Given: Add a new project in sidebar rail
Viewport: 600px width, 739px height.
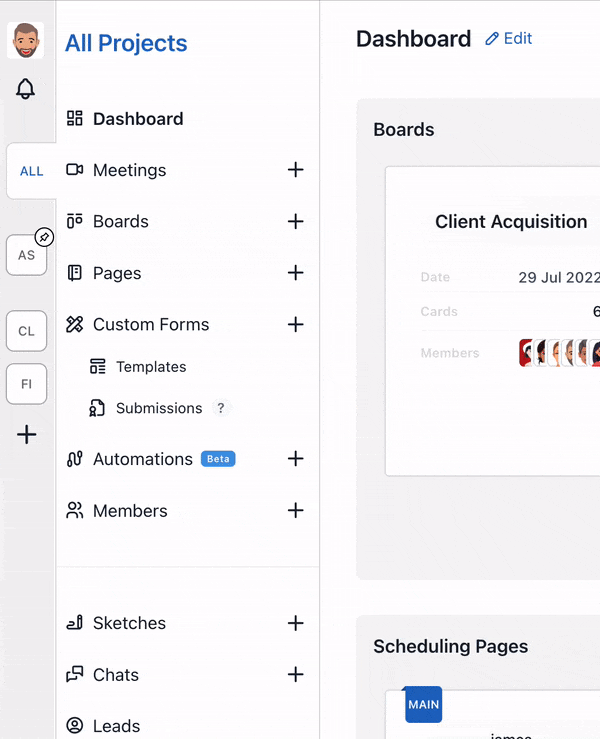Looking at the screenshot, I should coord(27,435).
